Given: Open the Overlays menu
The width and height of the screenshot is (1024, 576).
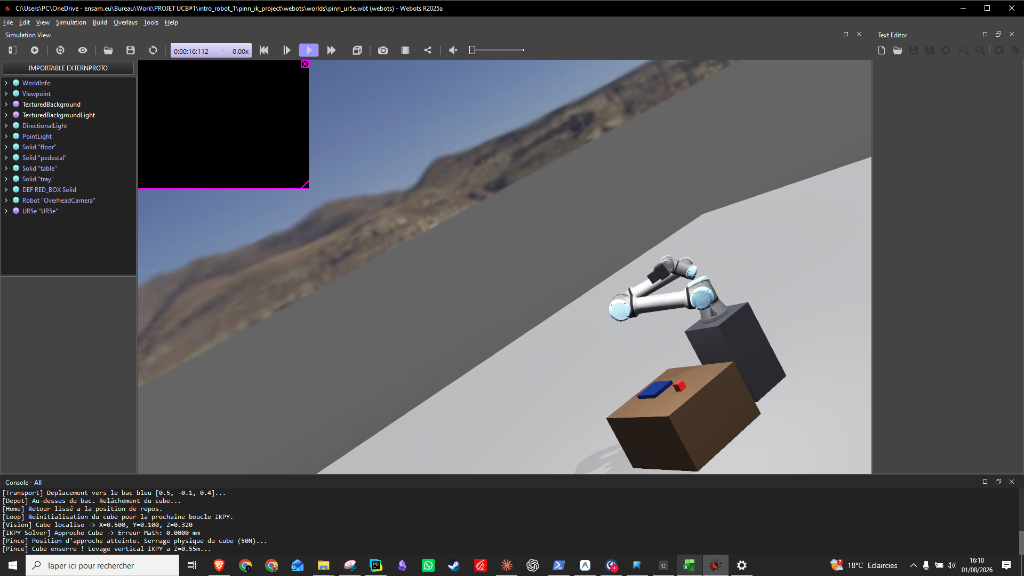Looking at the screenshot, I should coord(125,22).
